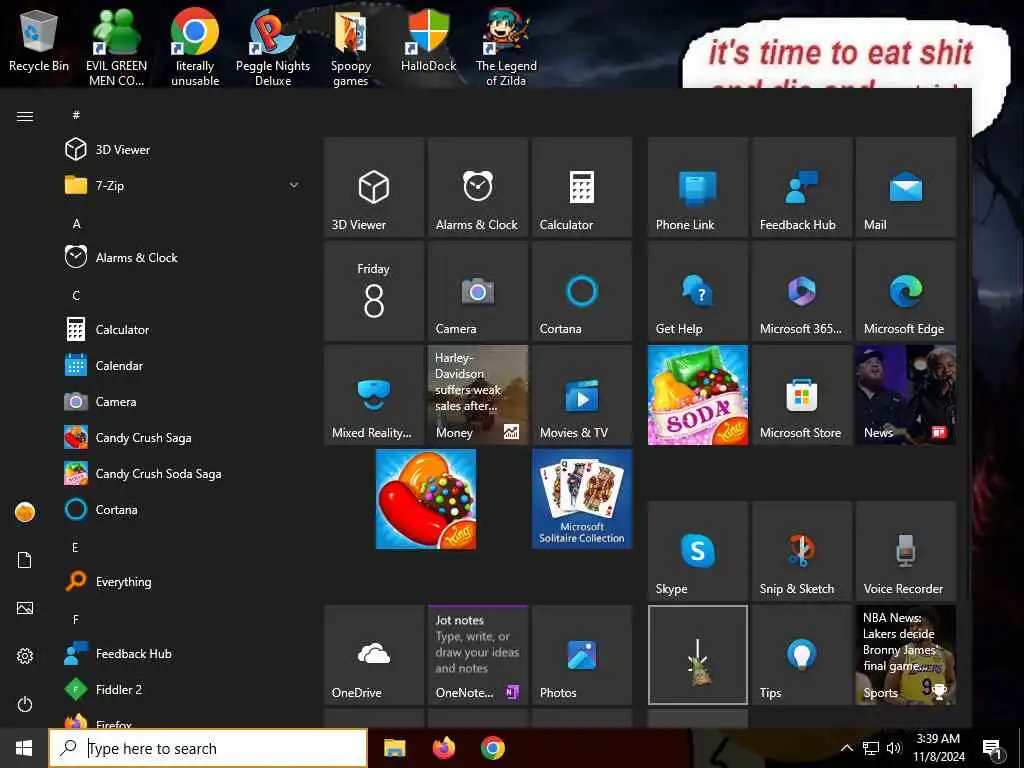Expand the Start menu hamburger button
This screenshot has width=1024, height=768.
25,116
